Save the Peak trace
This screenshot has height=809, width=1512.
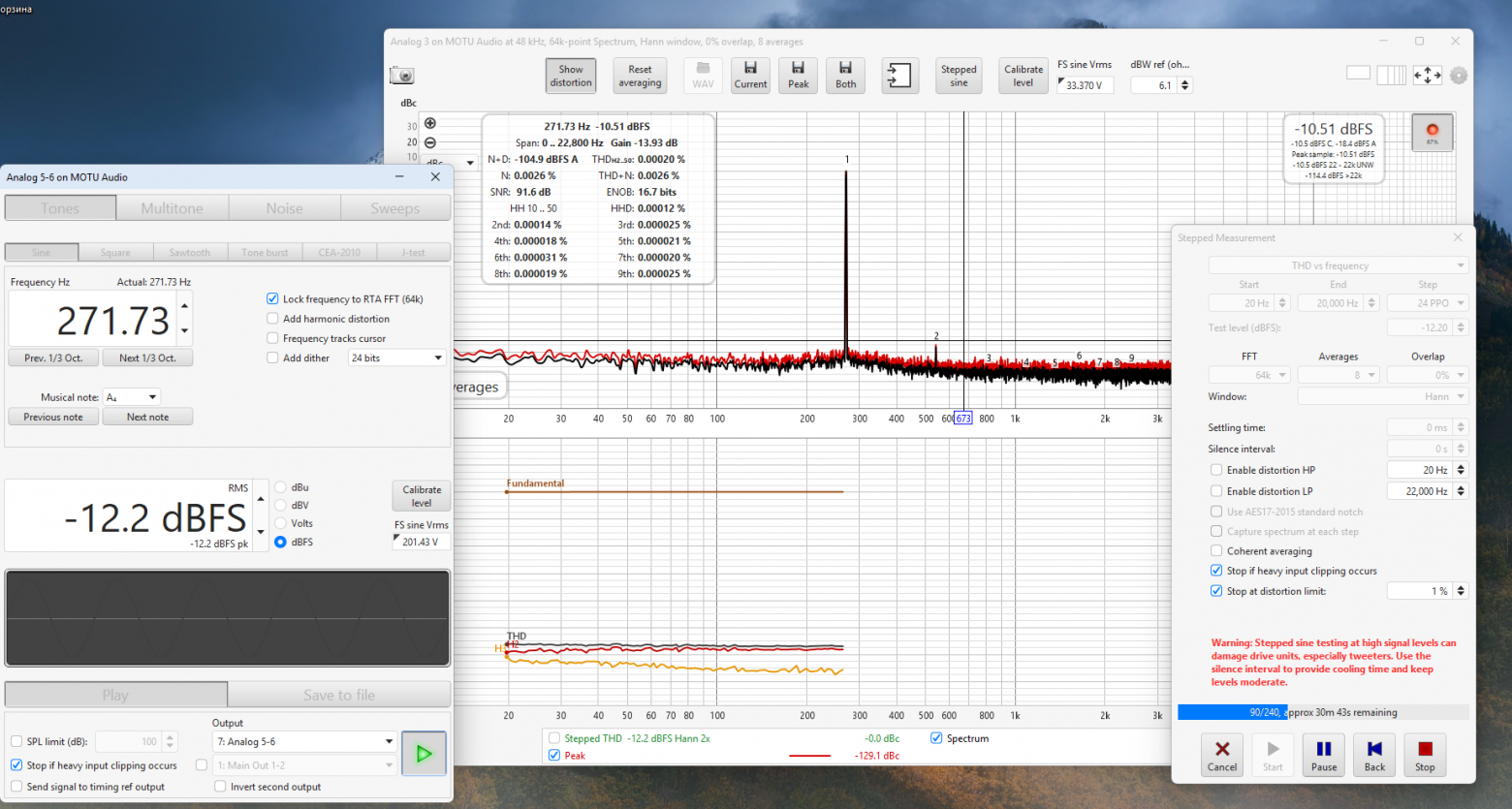798,76
